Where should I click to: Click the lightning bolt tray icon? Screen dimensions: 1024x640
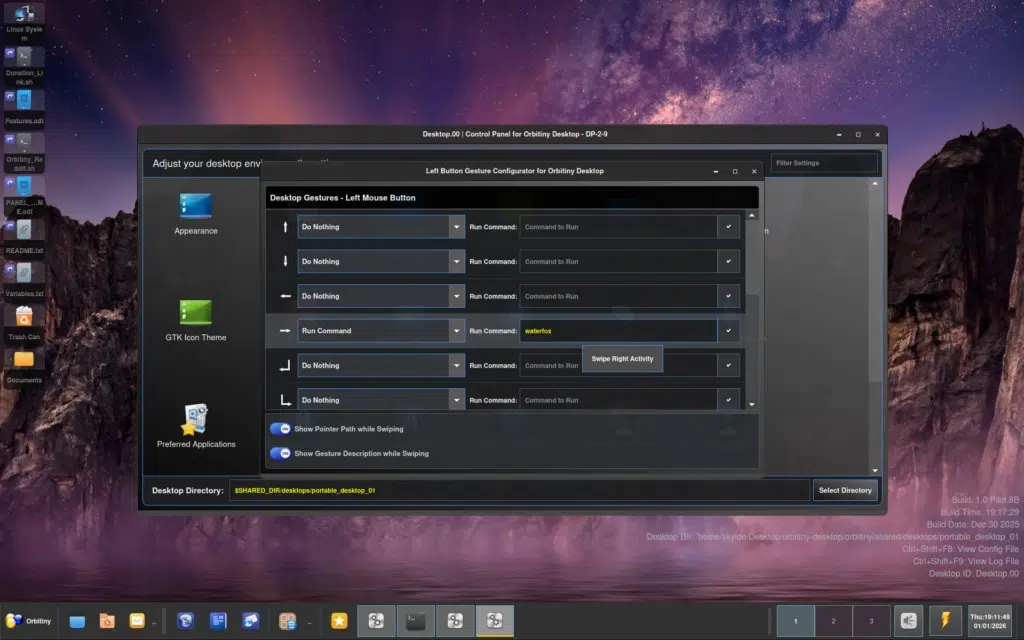944,621
